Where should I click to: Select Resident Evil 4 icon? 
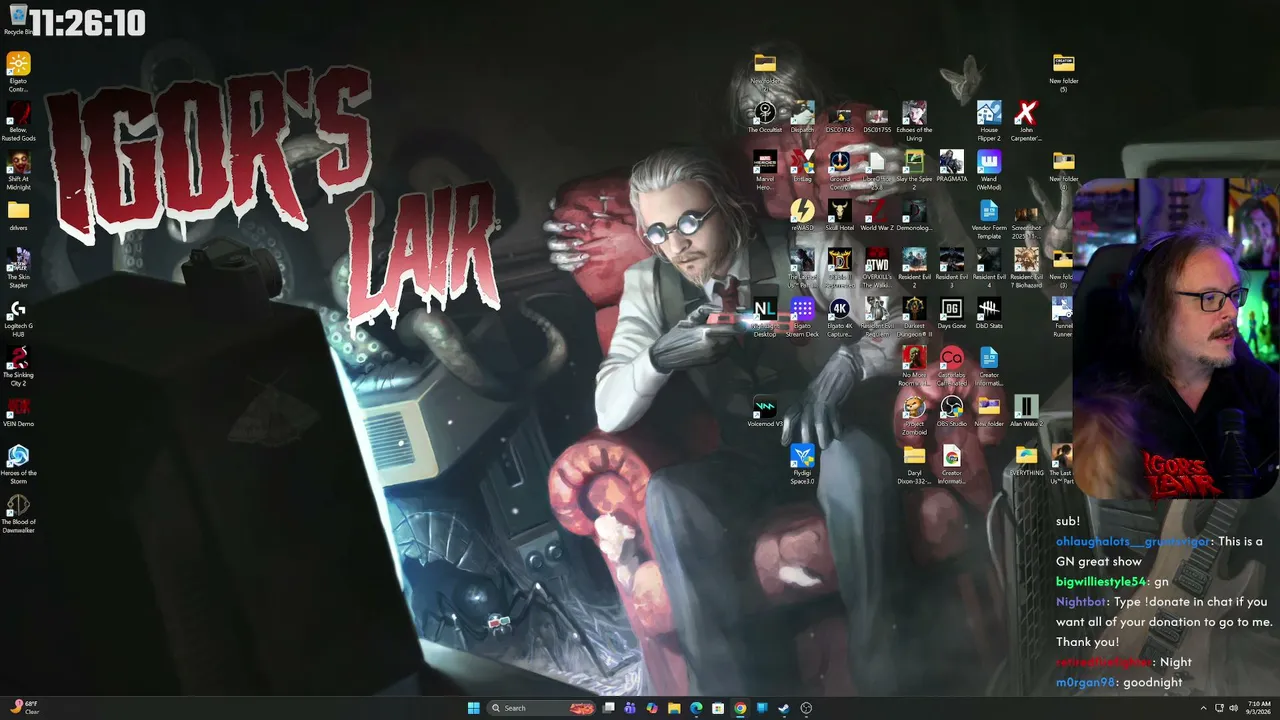989,268
